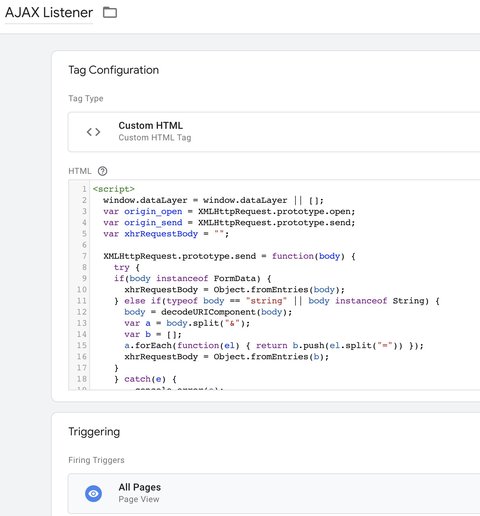Select the Custom HTML tag type card
The width and height of the screenshot is (480, 516).
pos(274,132)
